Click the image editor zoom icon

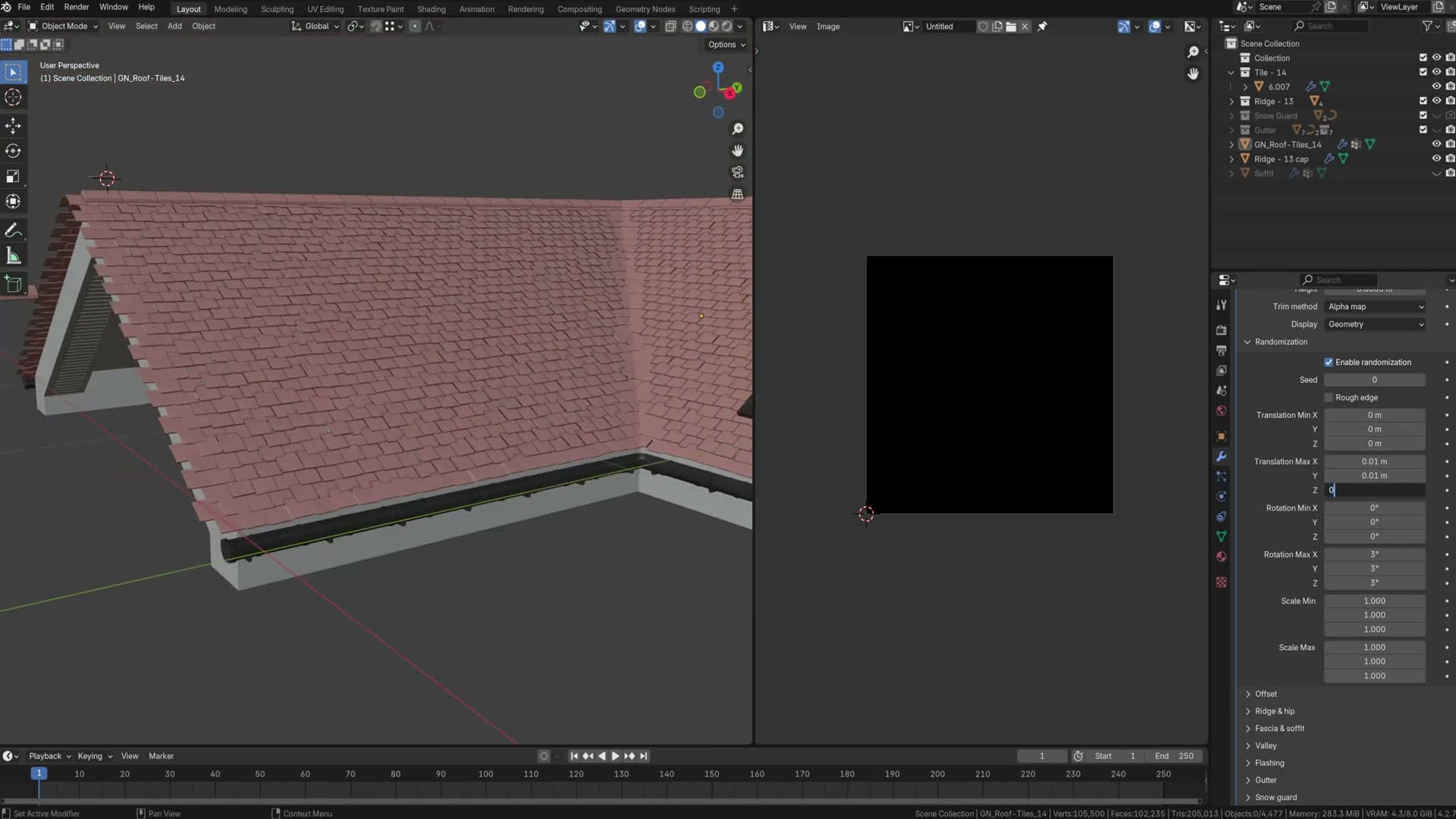point(1193,52)
